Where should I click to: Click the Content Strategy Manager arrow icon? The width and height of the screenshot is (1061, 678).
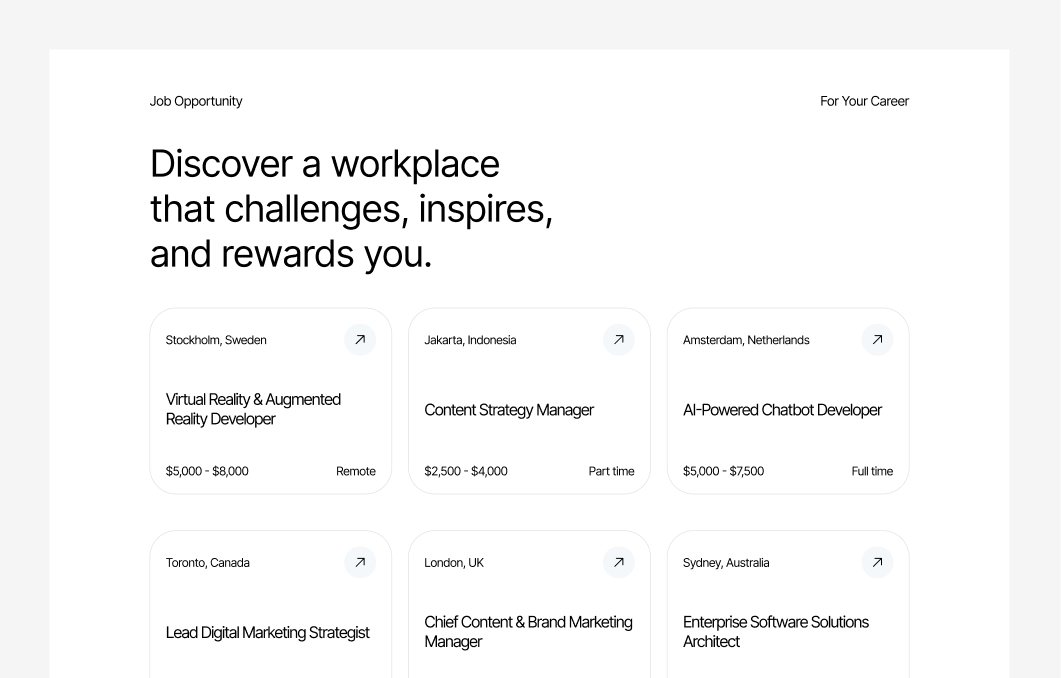[x=619, y=340]
